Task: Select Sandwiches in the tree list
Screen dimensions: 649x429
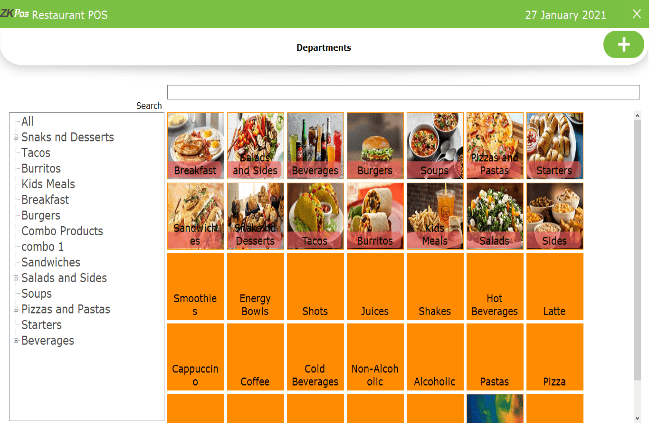Action: [x=50, y=262]
